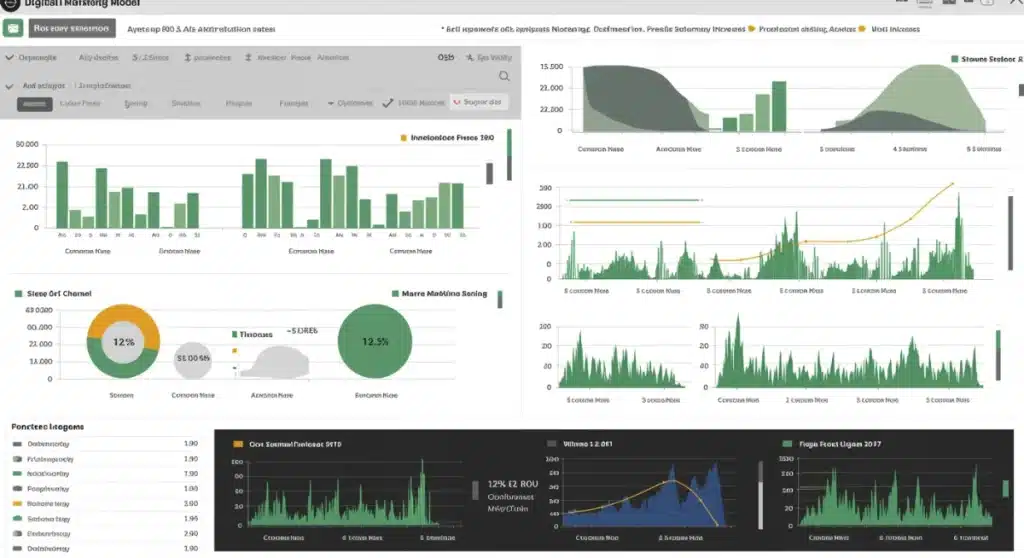
Task: Click the orange and green donut chart showing 12%
Action: [x=123, y=342]
